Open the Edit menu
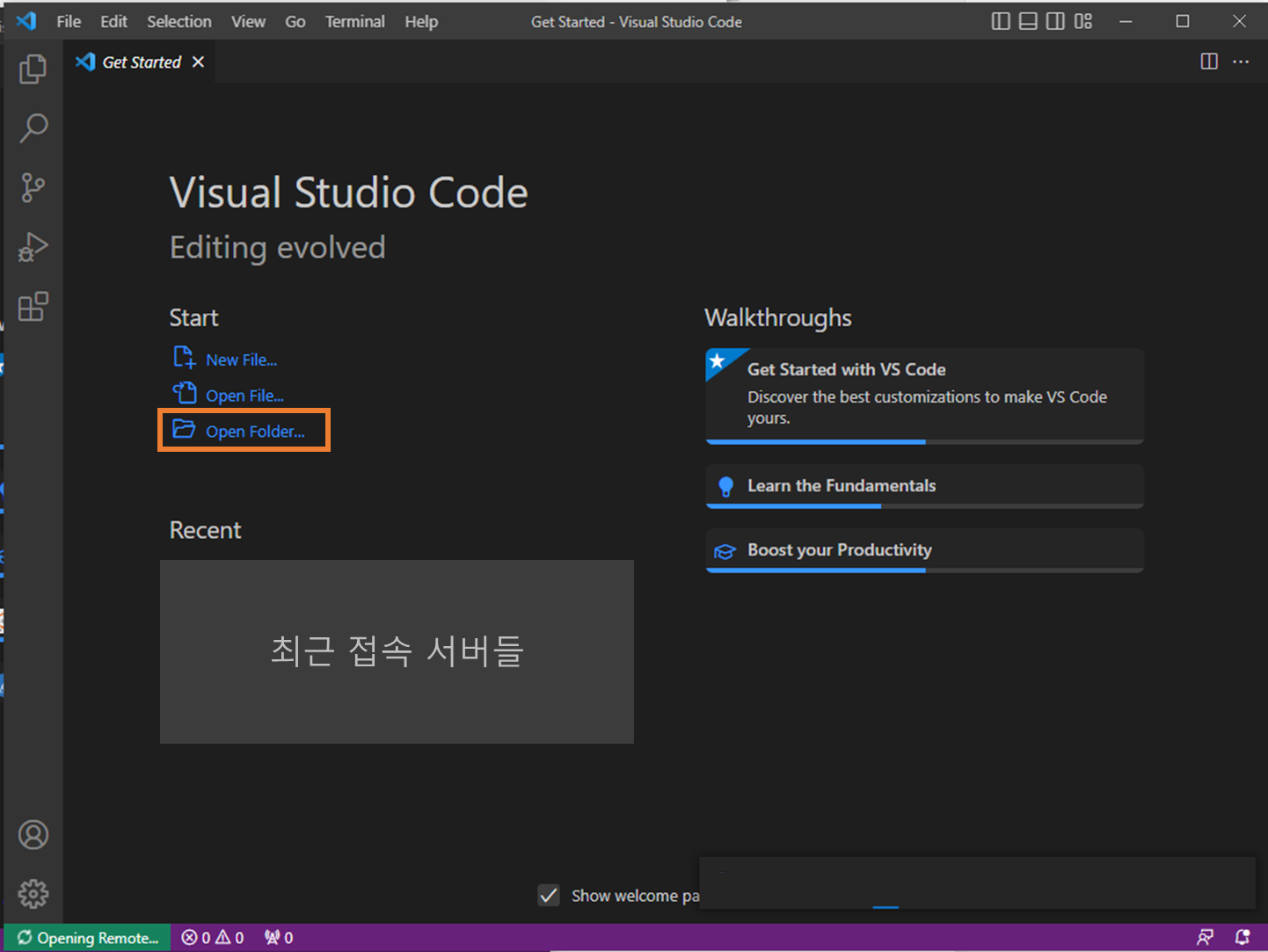The height and width of the screenshot is (952, 1268). [x=113, y=21]
